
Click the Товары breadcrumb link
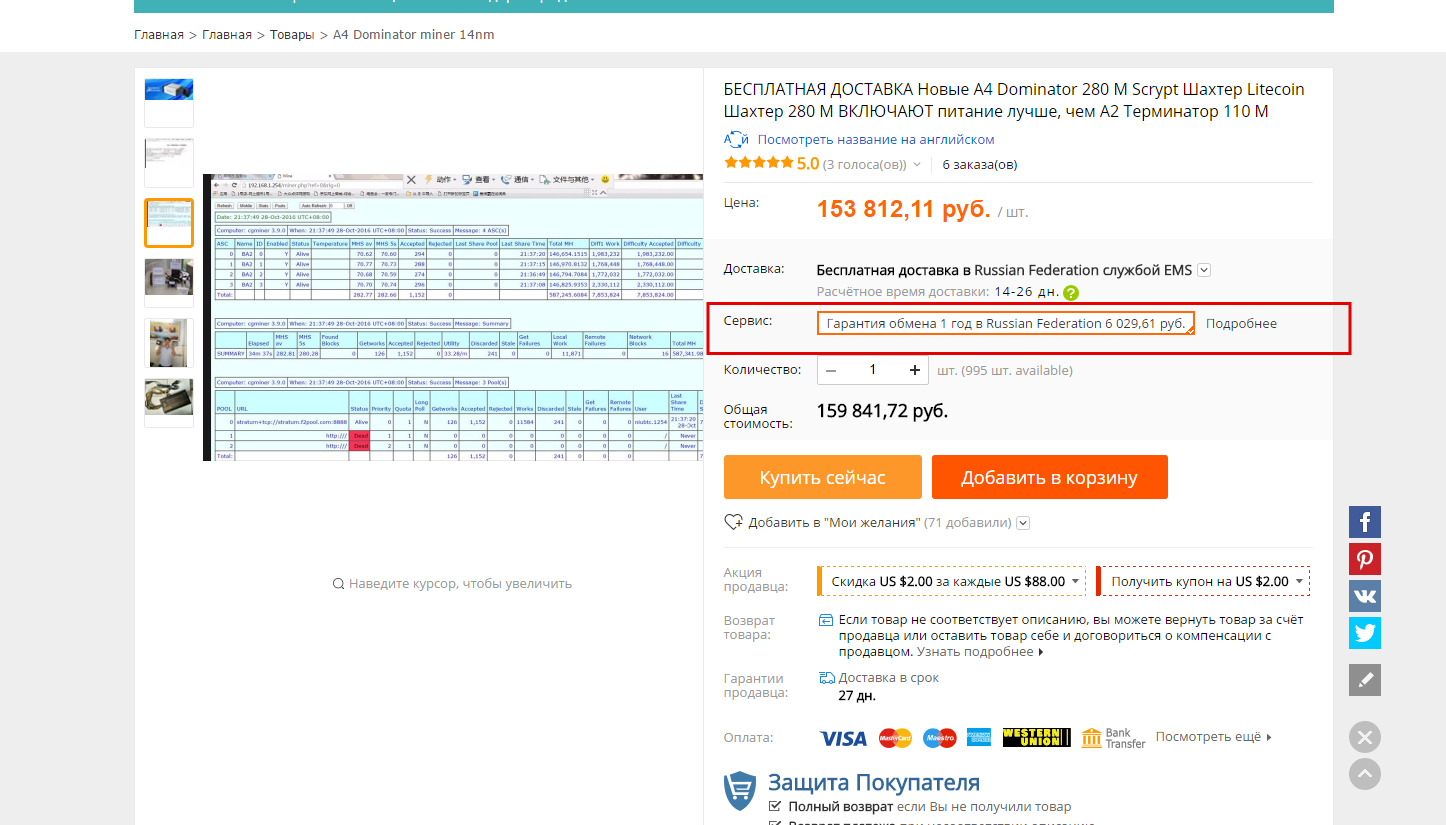[292, 35]
